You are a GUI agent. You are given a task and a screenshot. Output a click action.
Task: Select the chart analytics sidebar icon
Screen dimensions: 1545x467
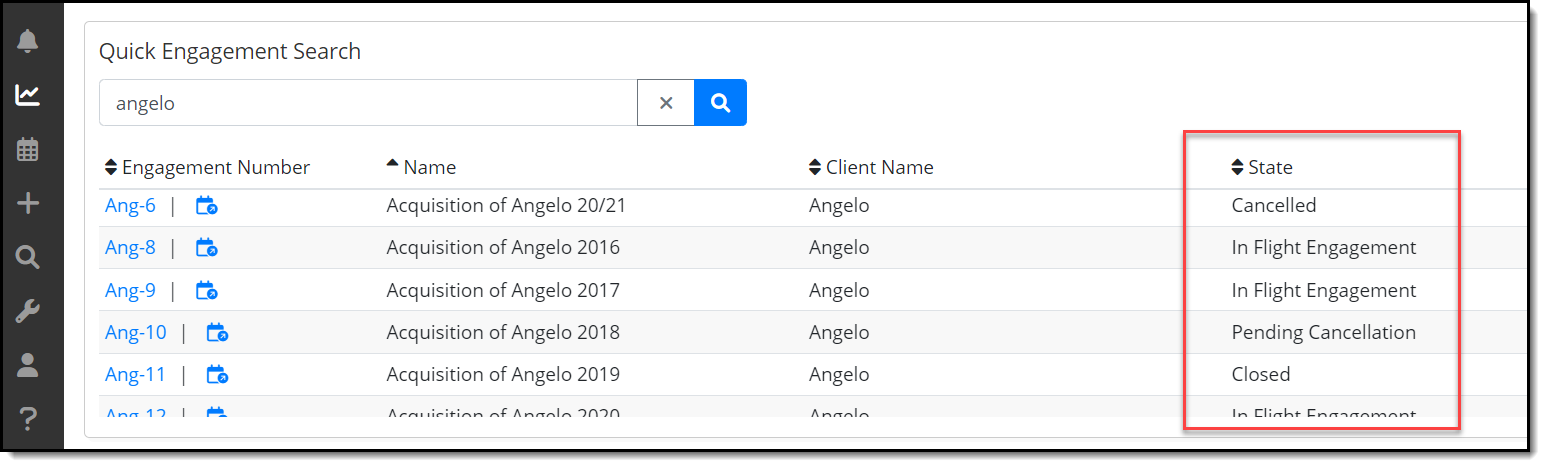tap(28, 95)
